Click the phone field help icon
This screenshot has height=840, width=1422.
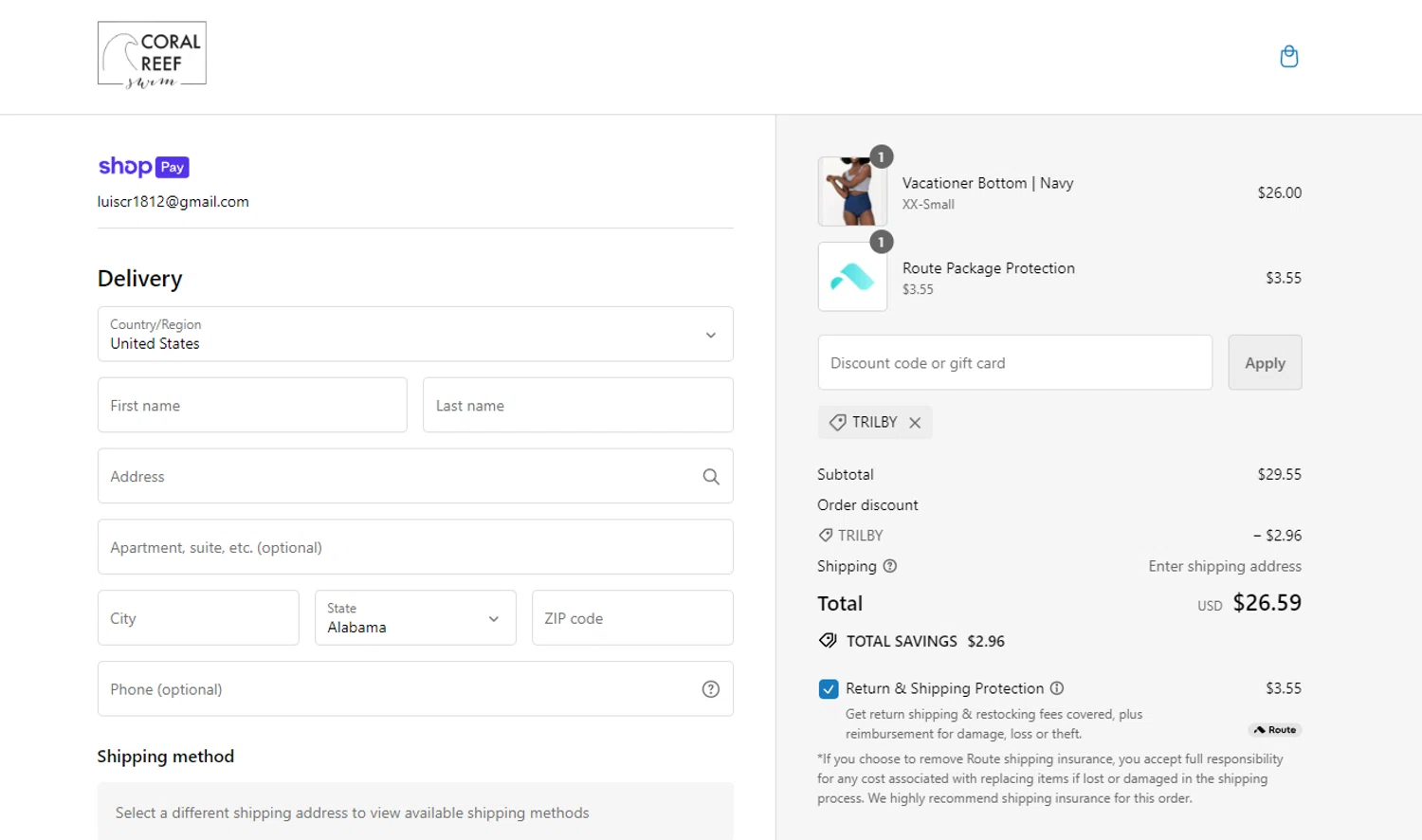[x=711, y=689]
